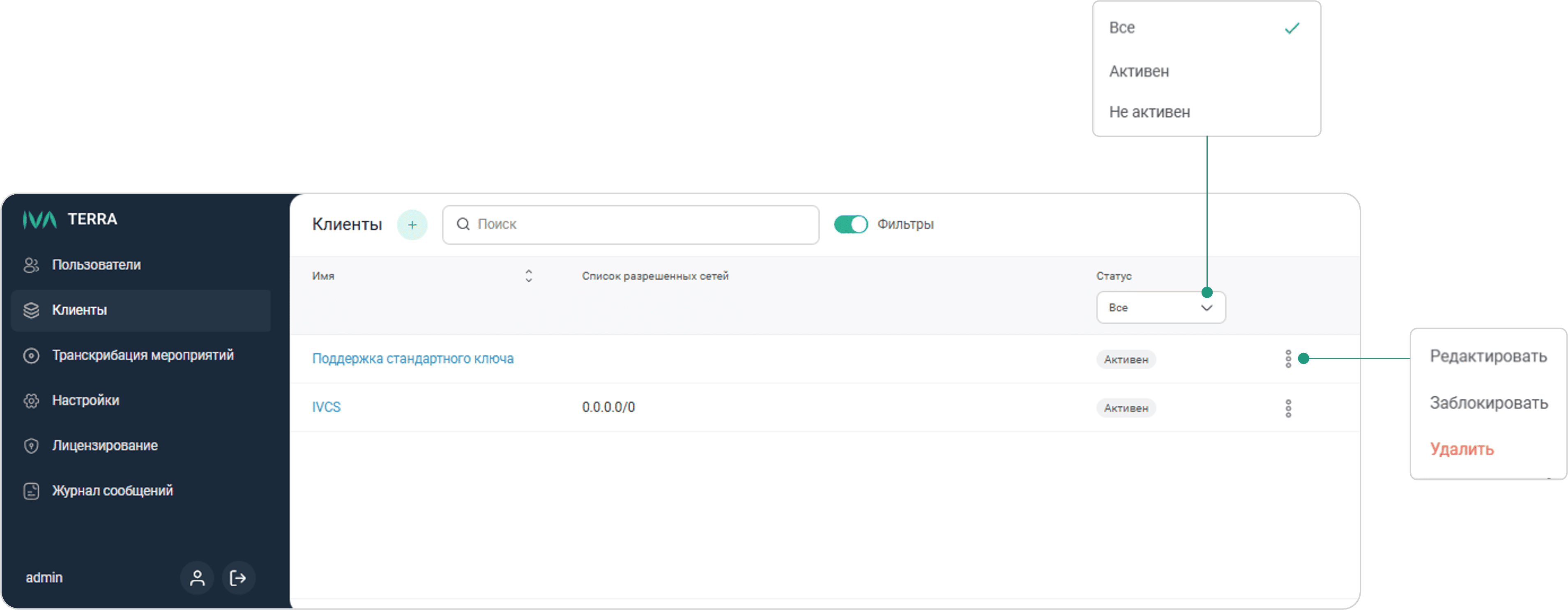Click the admin profile icon

tap(197, 578)
